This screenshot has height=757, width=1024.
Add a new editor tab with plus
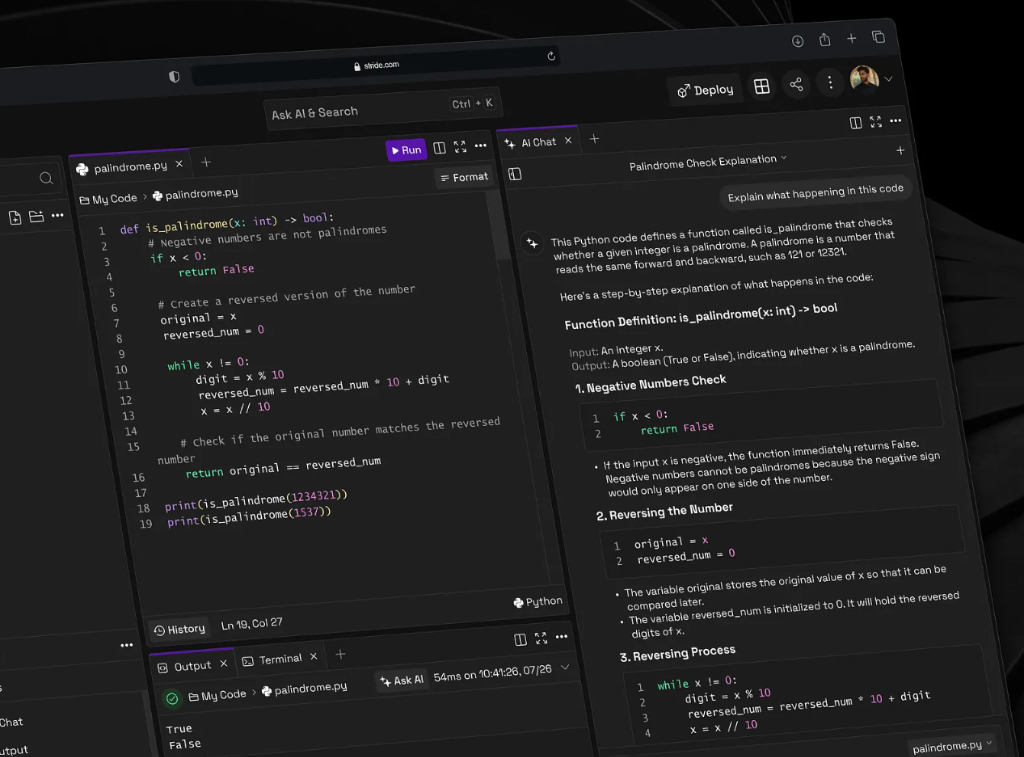click(x=206, y=162)
